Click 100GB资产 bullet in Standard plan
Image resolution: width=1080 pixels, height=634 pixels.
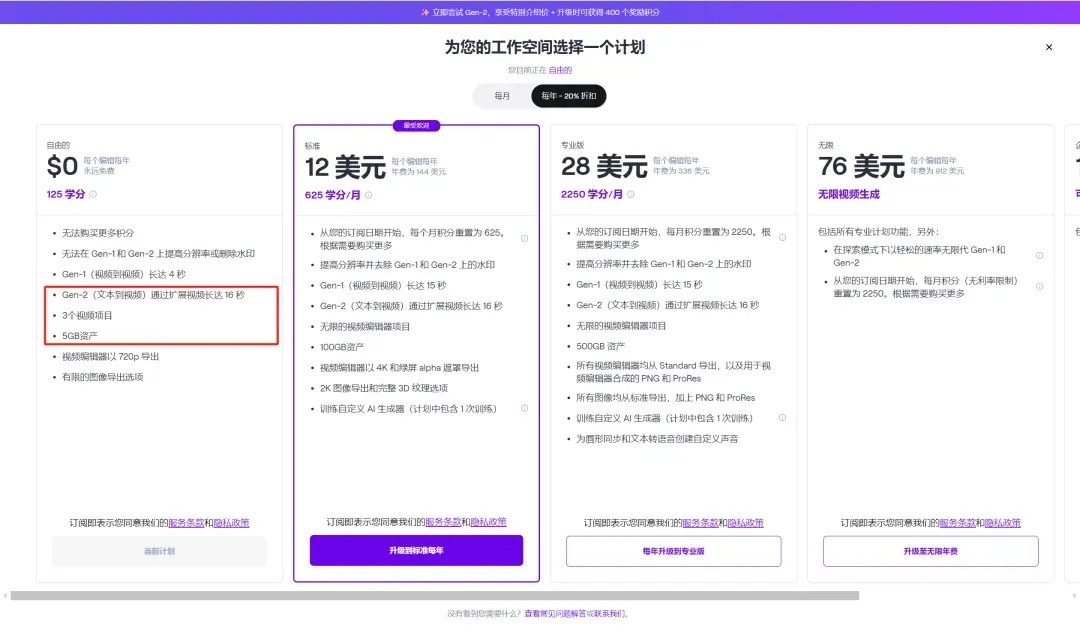point(341,347)
